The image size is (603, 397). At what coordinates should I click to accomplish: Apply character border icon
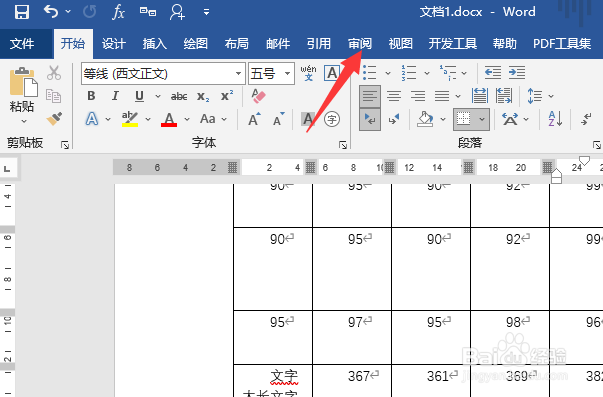click(x=332, y=73)
